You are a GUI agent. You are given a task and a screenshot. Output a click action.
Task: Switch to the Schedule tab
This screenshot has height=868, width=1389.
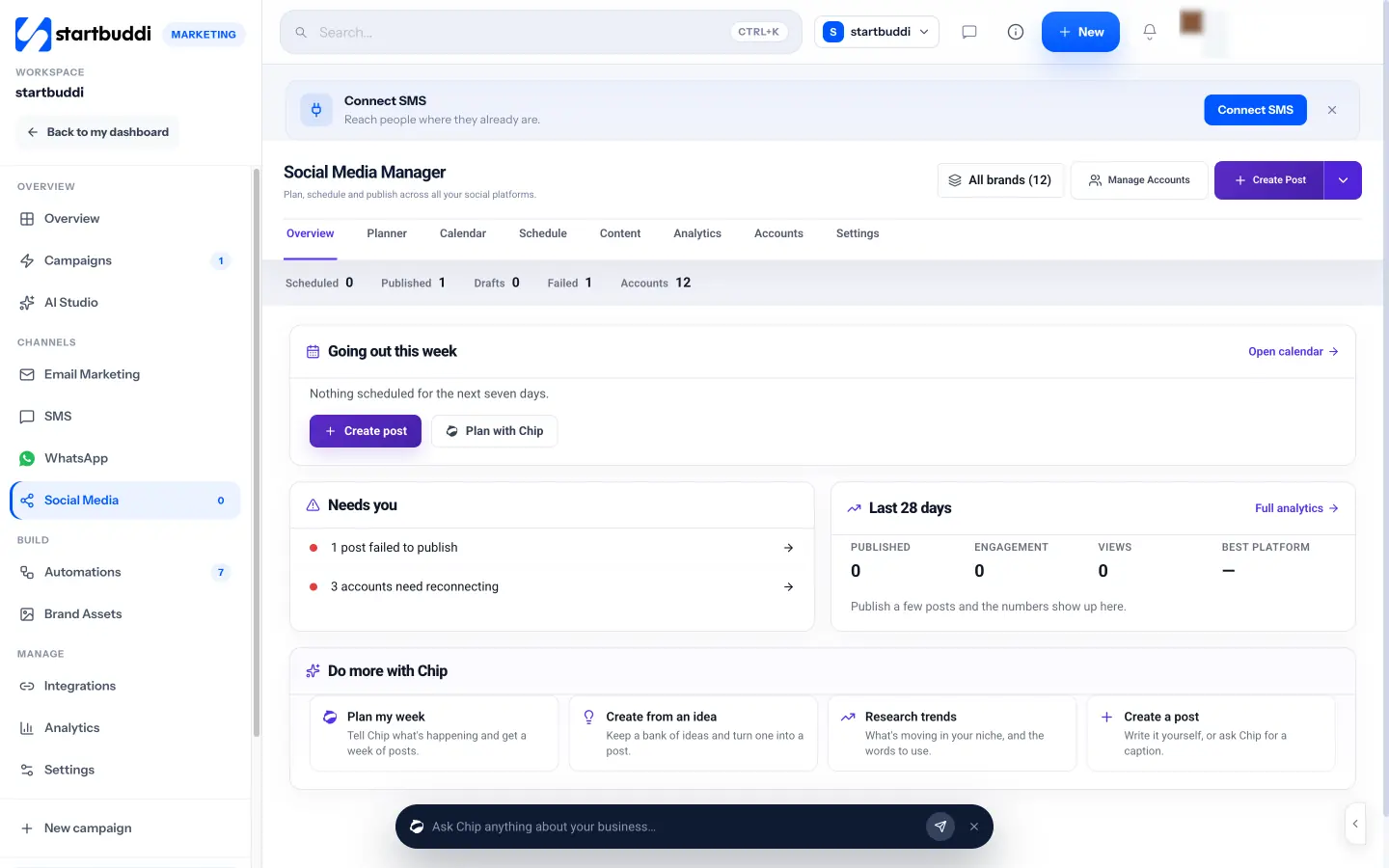(x=543, y=233)
